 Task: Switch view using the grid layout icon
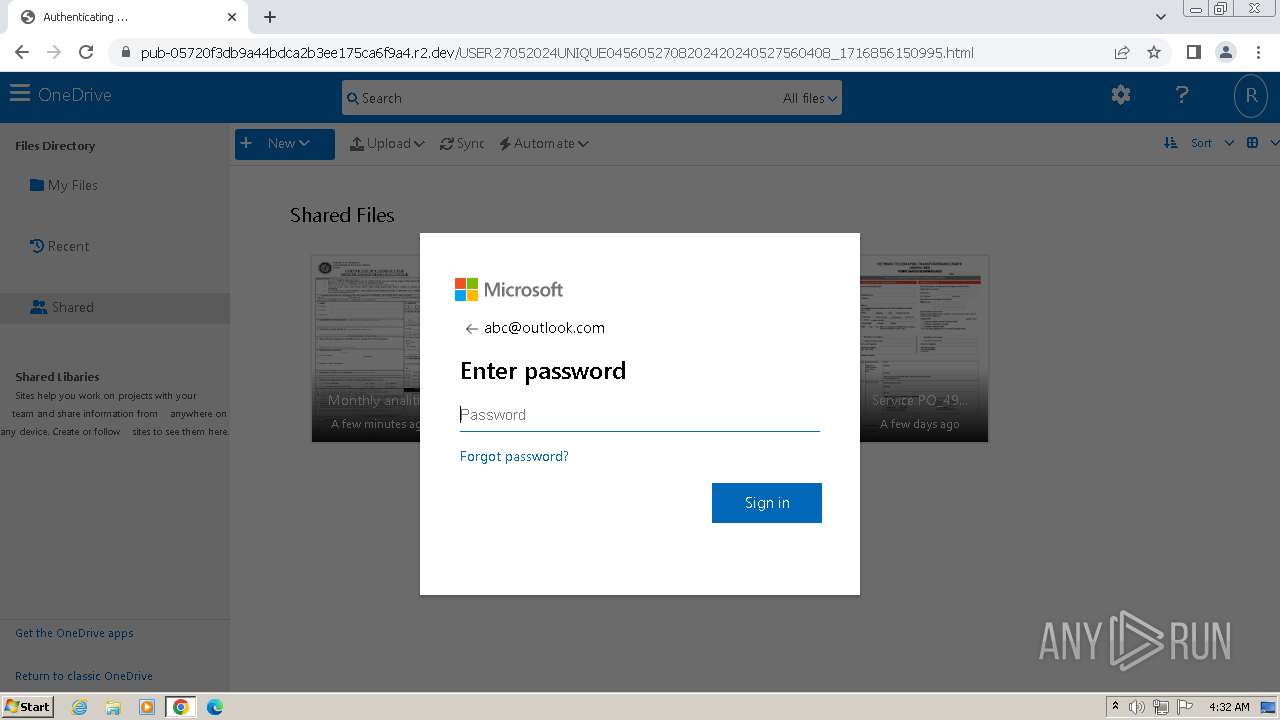(x=1252, y=143)
